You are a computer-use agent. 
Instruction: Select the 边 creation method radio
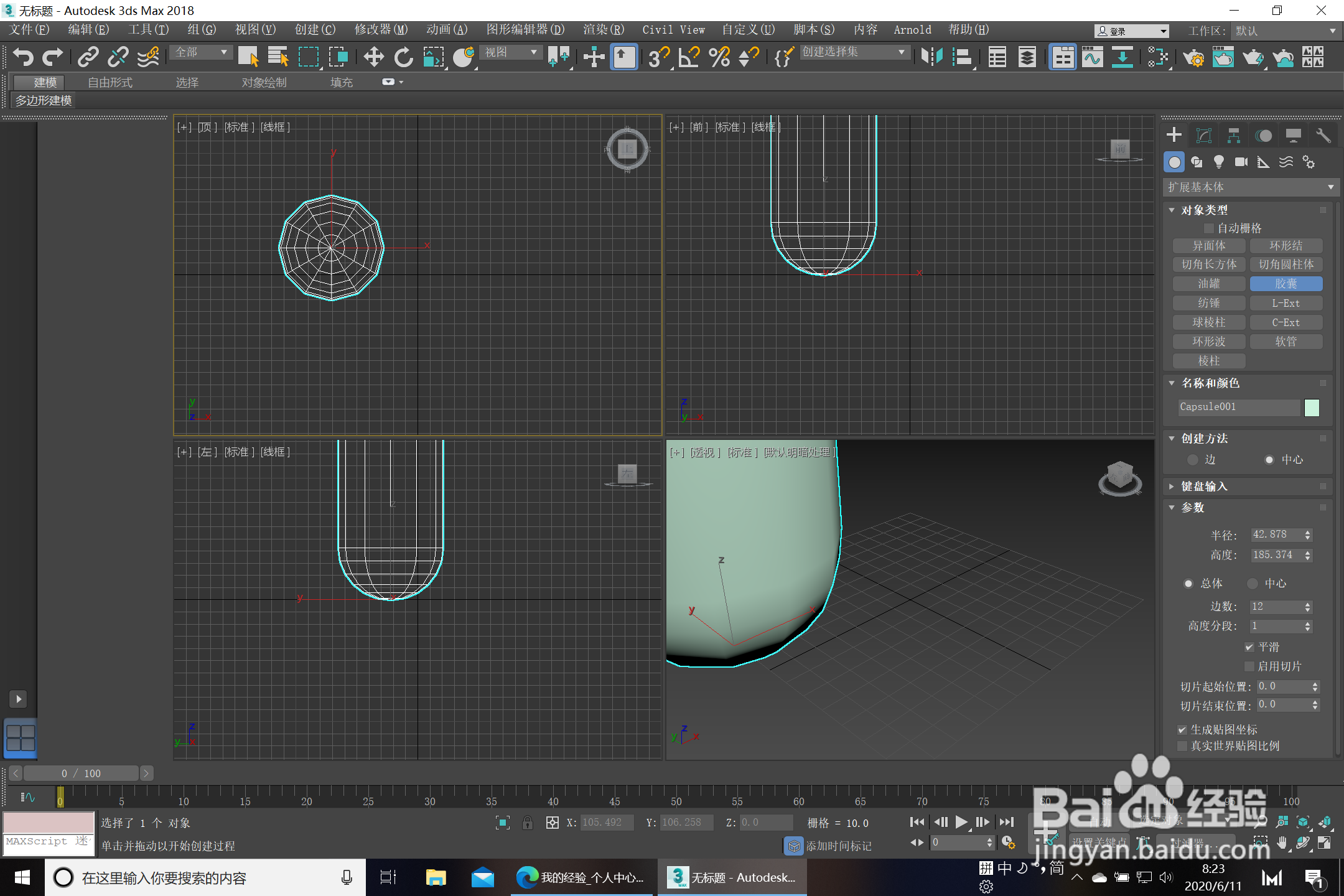click(x=1193, y=460)
